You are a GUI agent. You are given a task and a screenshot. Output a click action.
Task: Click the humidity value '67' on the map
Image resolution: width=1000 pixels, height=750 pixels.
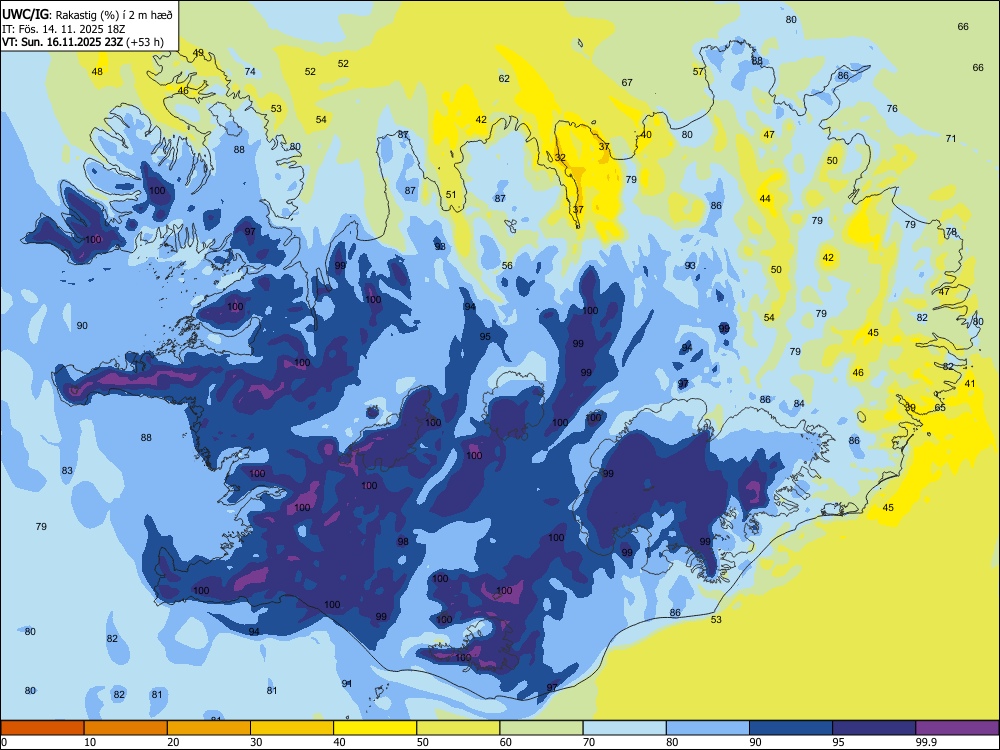pos(627,82)
